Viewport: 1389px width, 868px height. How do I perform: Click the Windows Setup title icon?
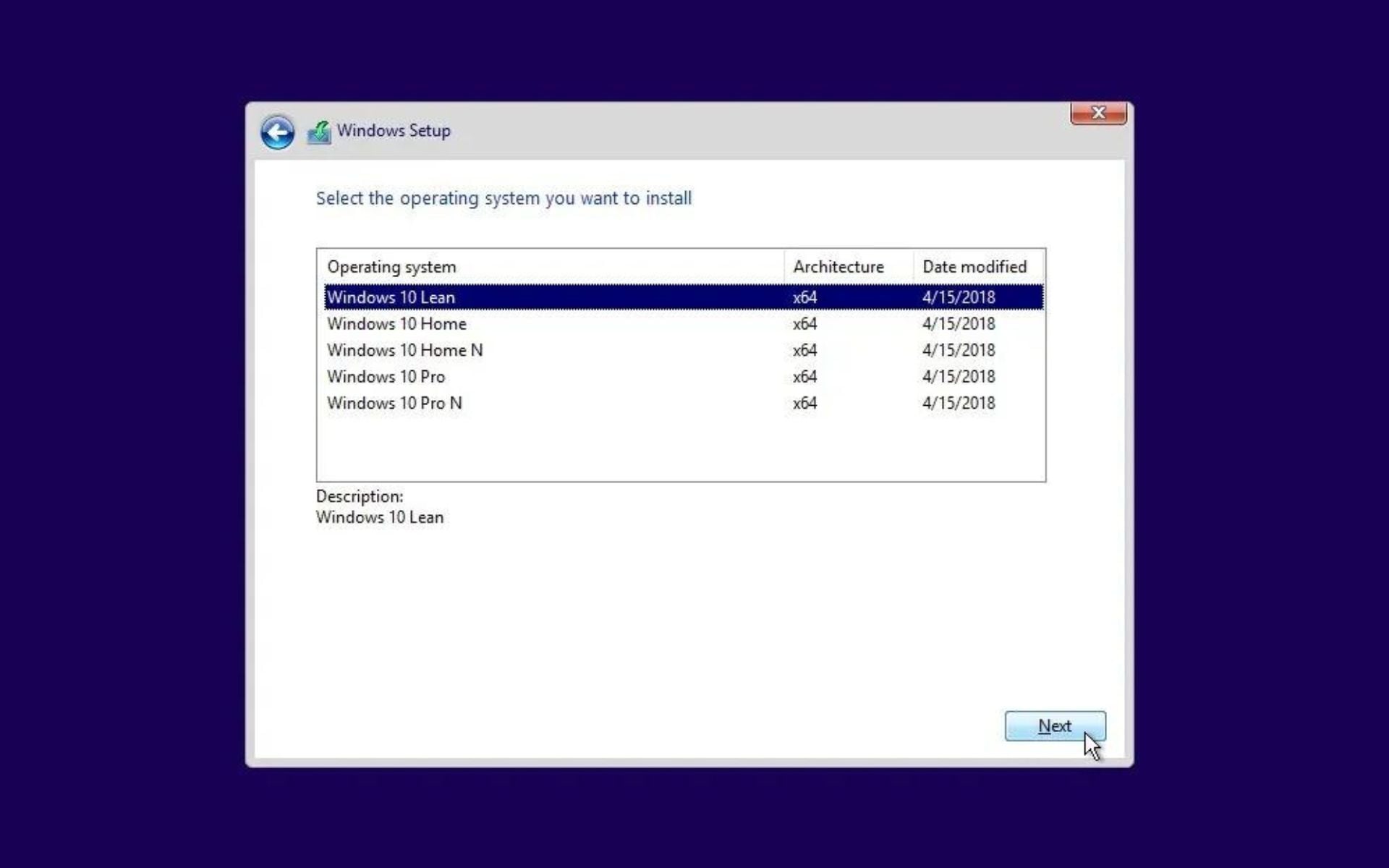click(x=318, y=132)
